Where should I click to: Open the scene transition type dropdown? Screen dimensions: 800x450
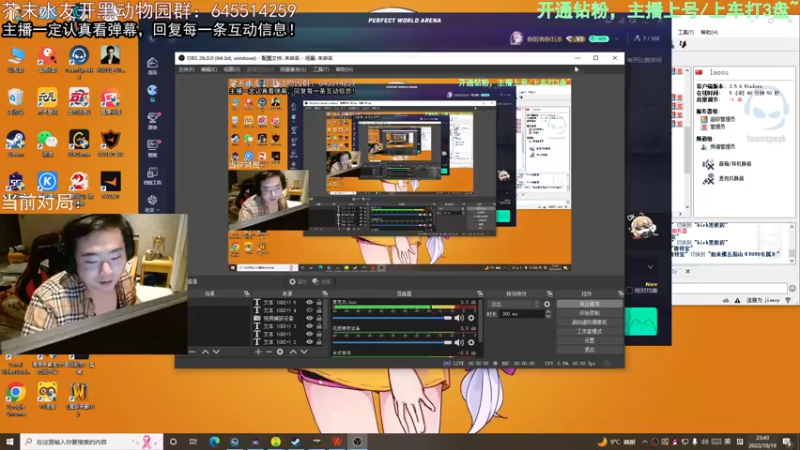click(514, 304)
